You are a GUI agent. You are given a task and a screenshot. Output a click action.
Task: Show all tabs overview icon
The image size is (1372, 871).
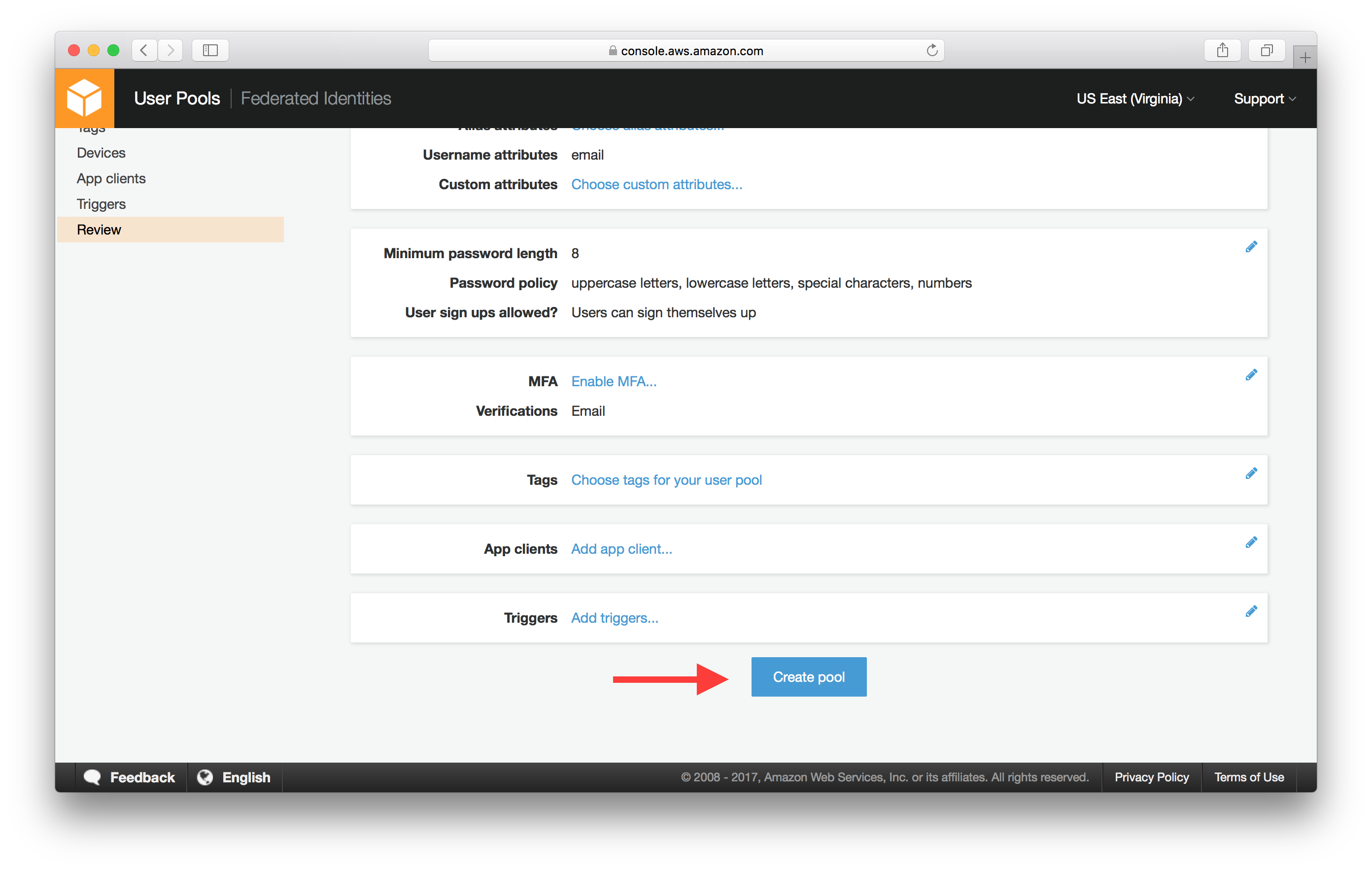tap(1266, 50)
